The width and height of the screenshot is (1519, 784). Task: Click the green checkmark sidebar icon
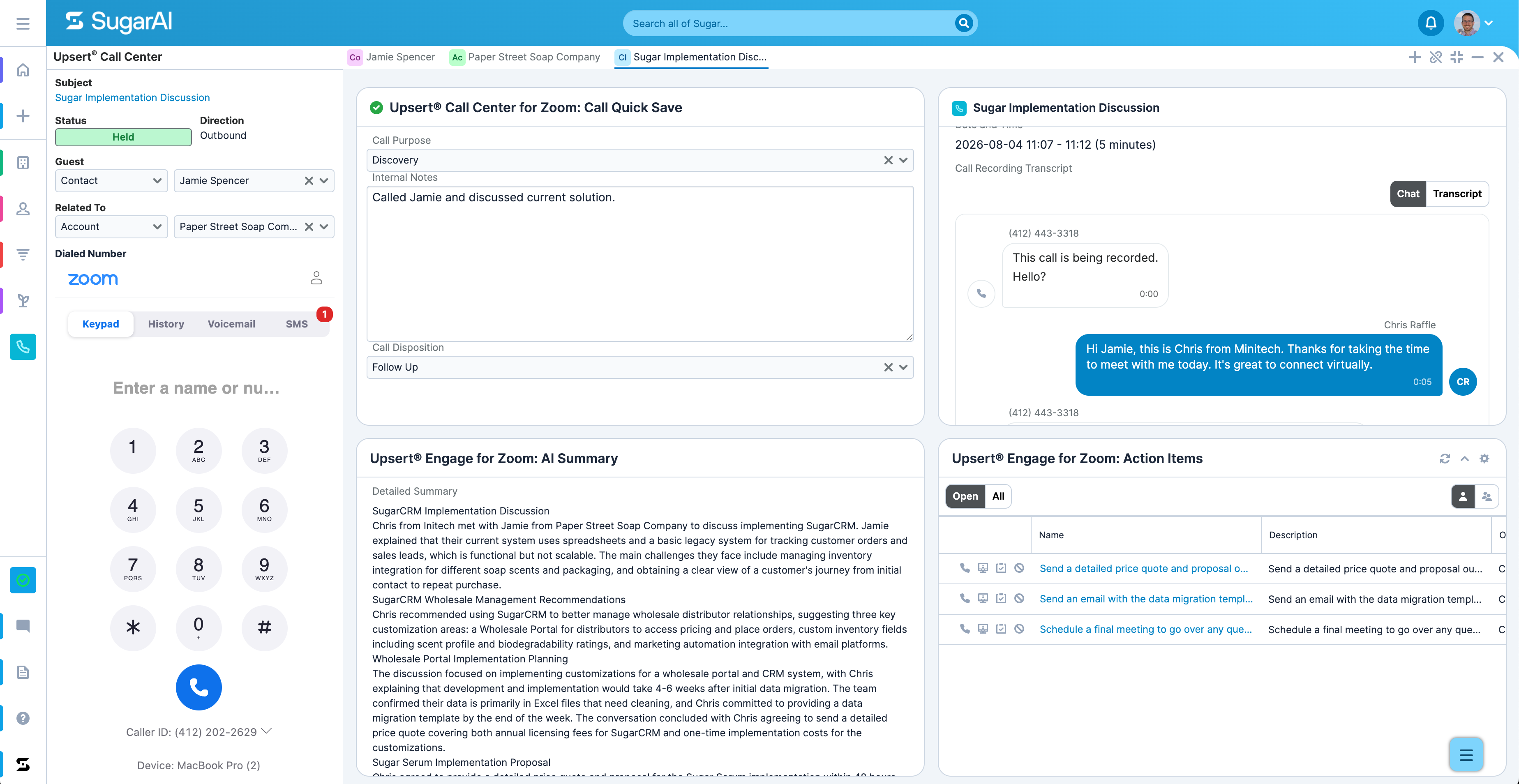pos(23,580)
